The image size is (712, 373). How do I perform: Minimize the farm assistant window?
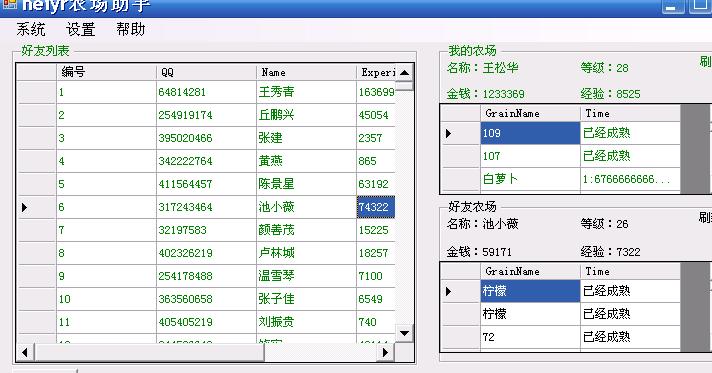pyautogui.click(x=673, y=6)
